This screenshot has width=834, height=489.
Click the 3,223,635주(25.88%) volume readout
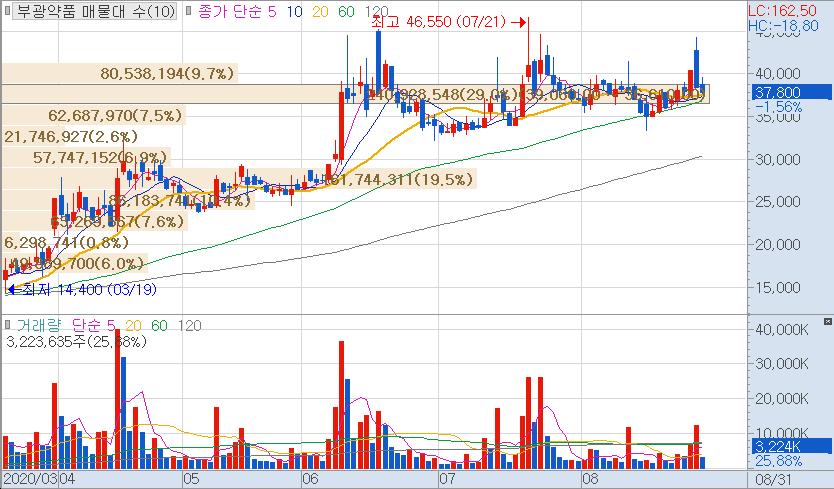[77, 341]
